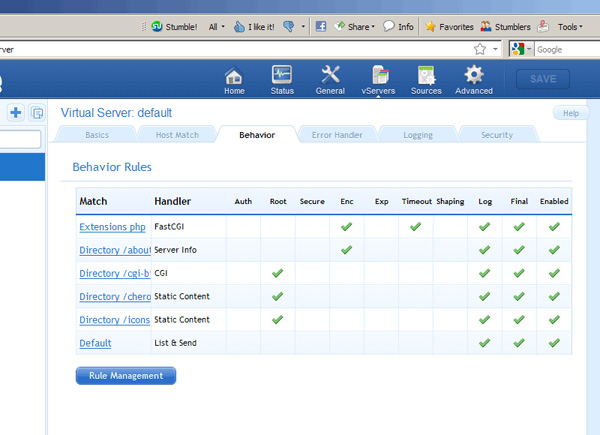
Task: Click the Google search input field
Action: click(x=566, y=48)
